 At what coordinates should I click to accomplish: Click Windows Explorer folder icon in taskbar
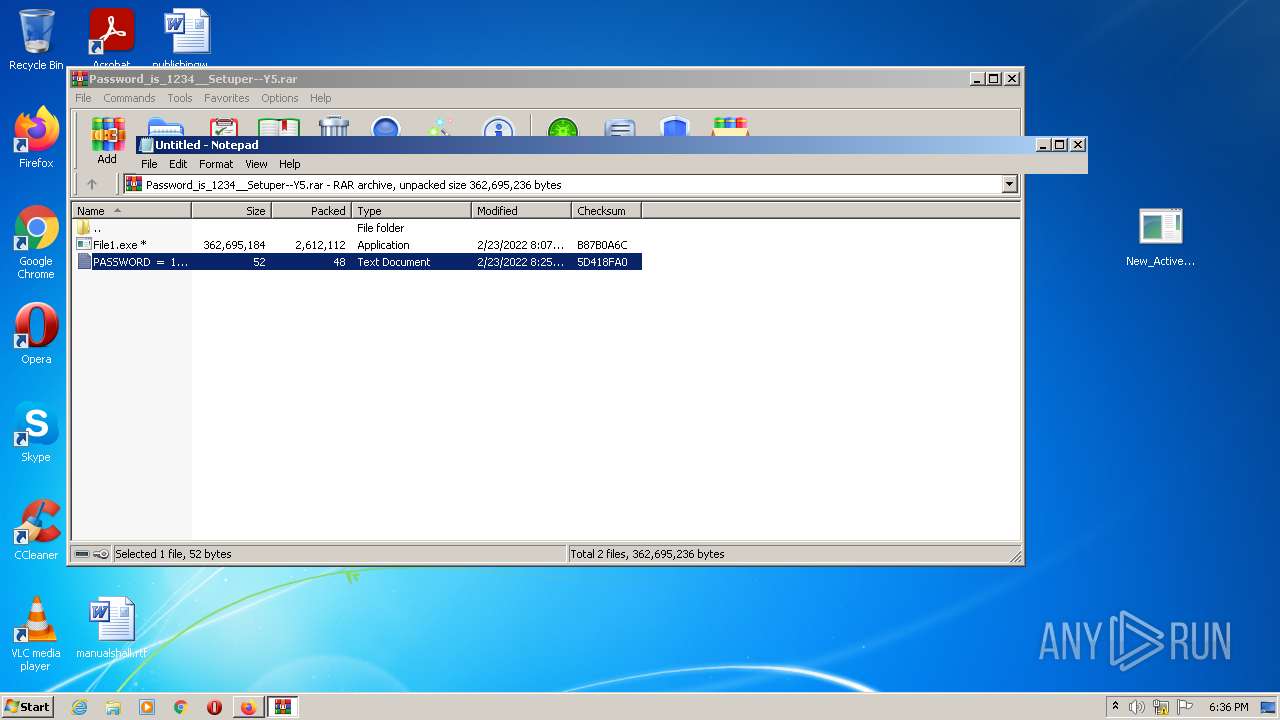(x=113, y=707)
